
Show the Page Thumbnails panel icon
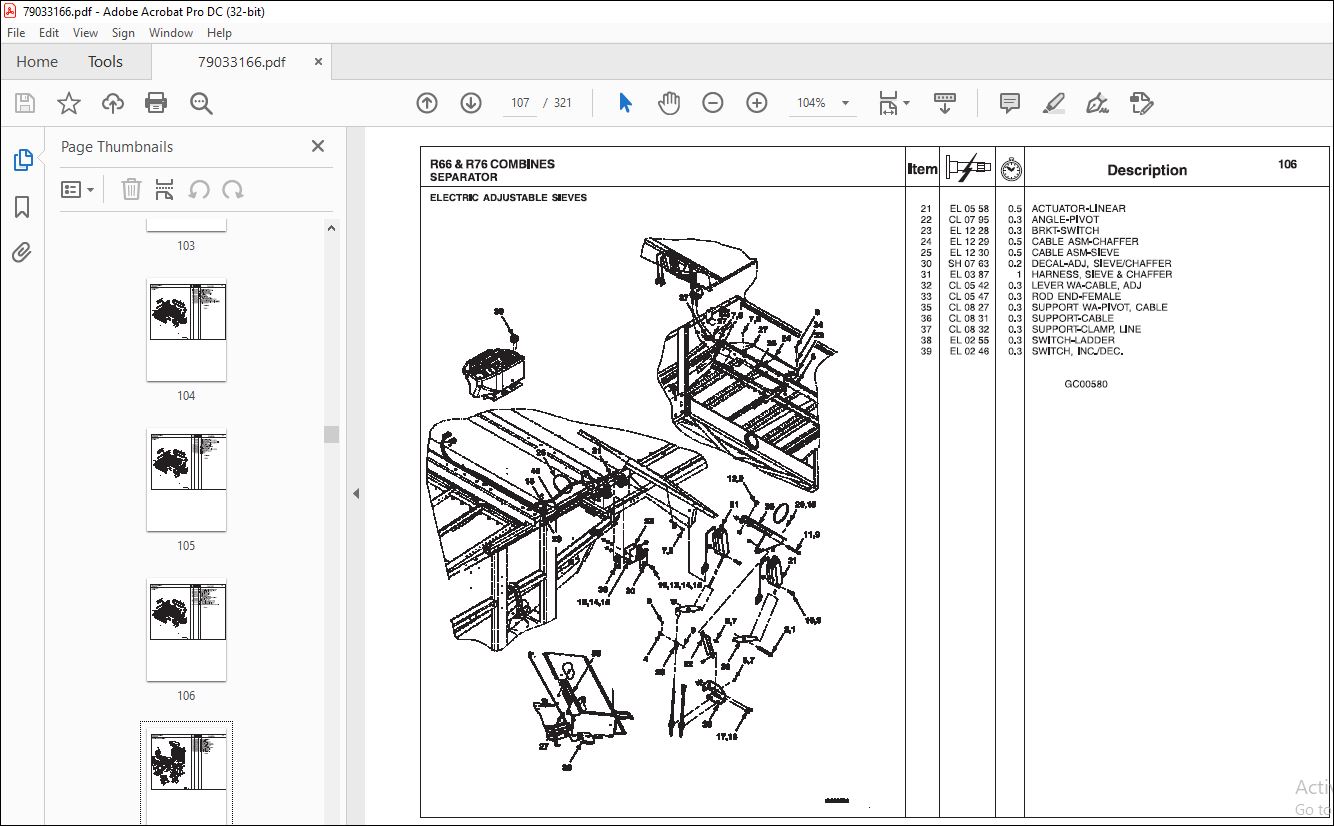click(22, 160)
